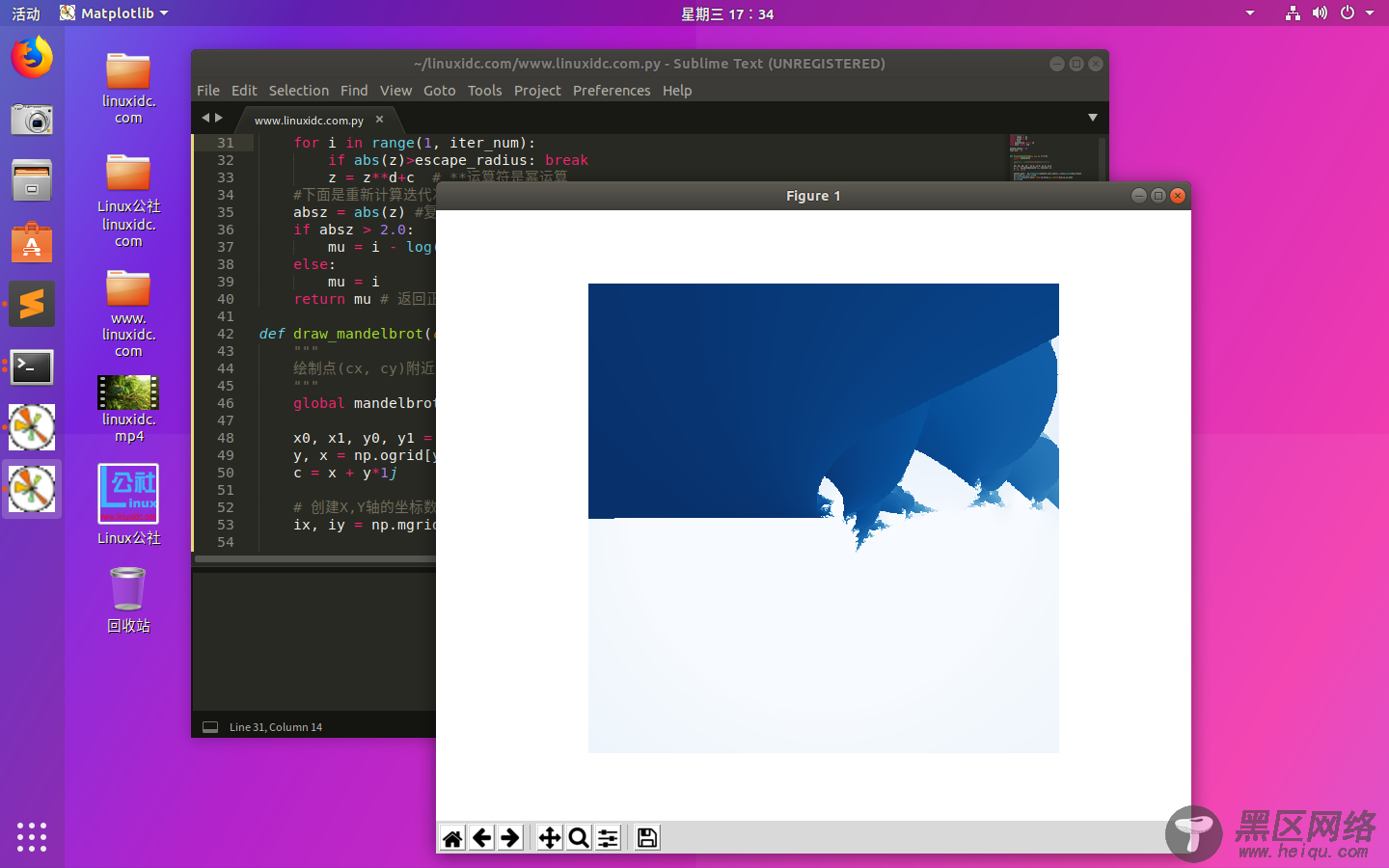Click the Forward arrow in Figure toolbar
The width and height of the screenshot is (1389, 868).
(510, 838)
